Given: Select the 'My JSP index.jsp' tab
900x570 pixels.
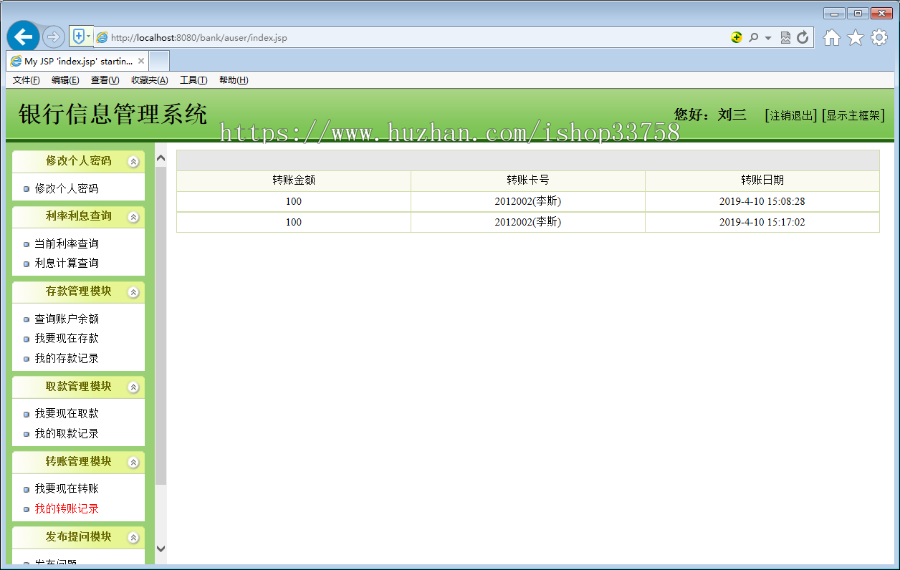Looking at the screenshot, I should point(78,61).
